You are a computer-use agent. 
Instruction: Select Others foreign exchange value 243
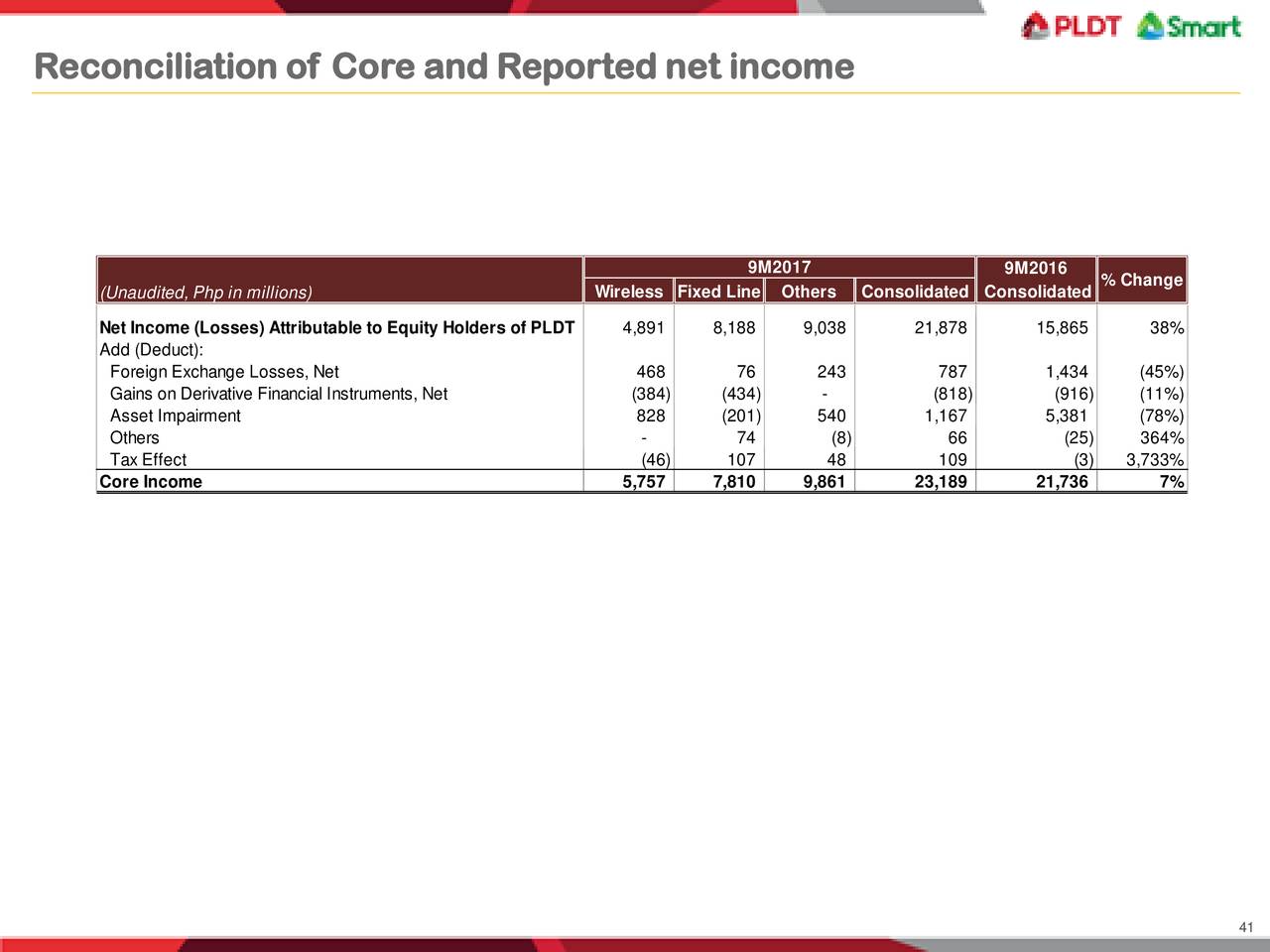831,372
